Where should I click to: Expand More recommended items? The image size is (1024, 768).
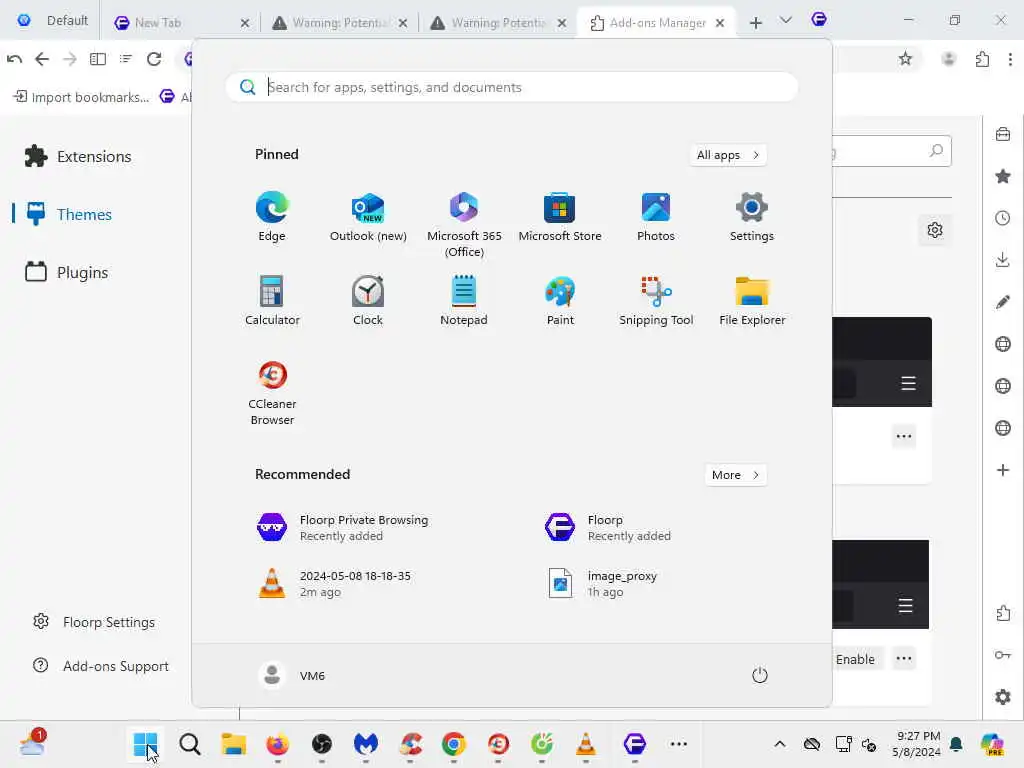tap(735, 475)
